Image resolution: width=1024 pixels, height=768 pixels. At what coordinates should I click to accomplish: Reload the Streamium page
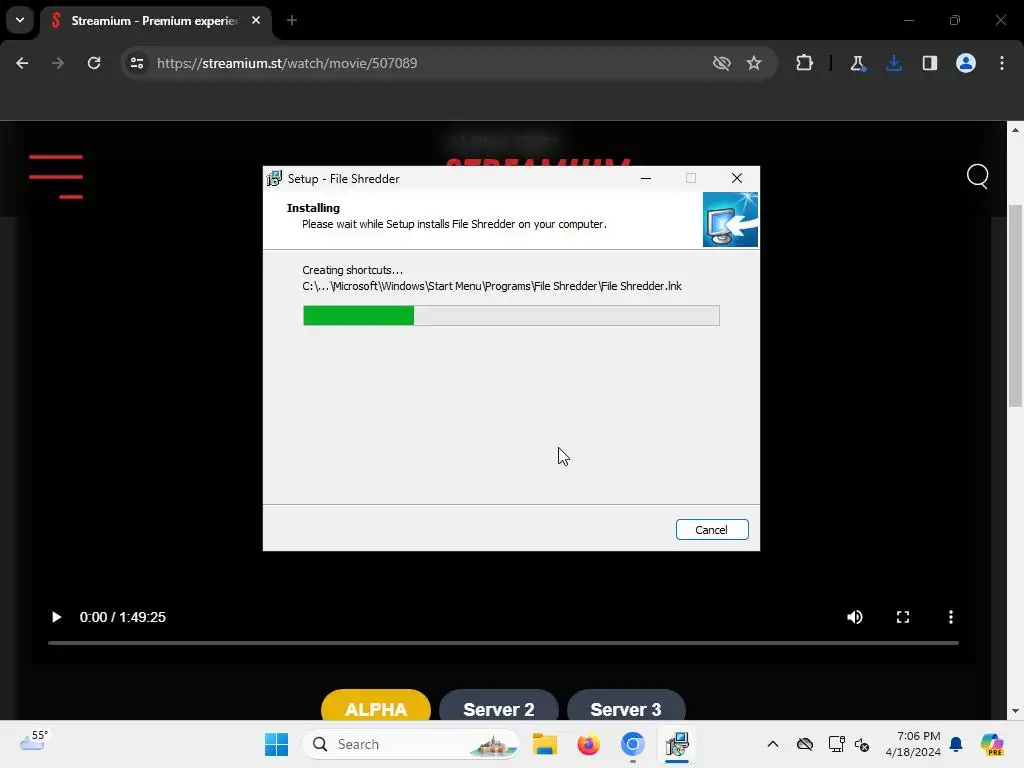[94, 63]
